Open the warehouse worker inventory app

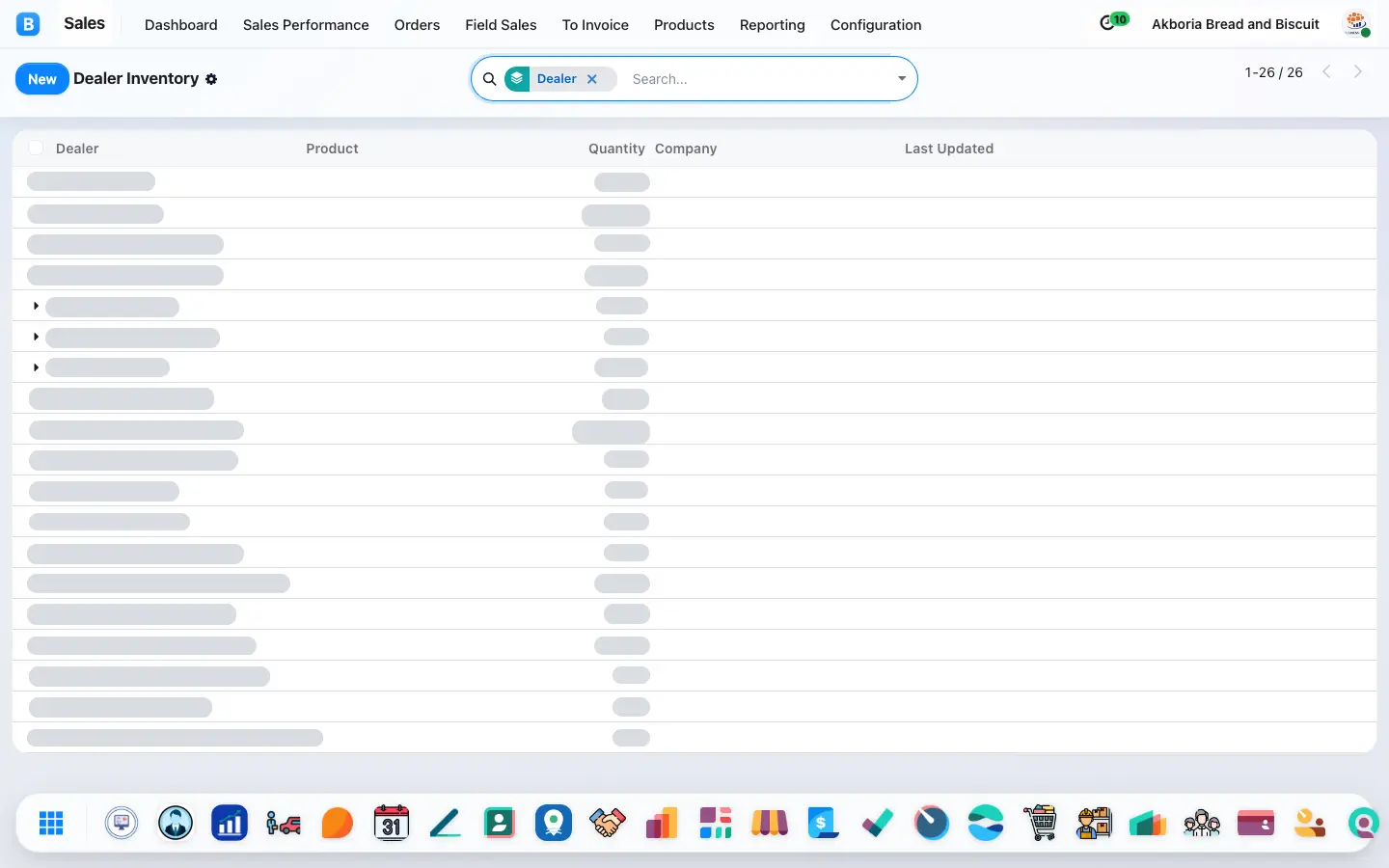(x=1094, y=823)
